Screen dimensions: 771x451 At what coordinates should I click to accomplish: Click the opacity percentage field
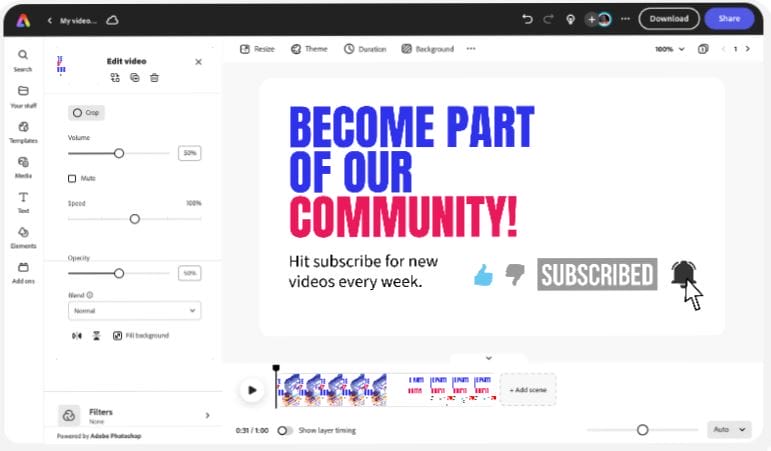pos(189,273)
